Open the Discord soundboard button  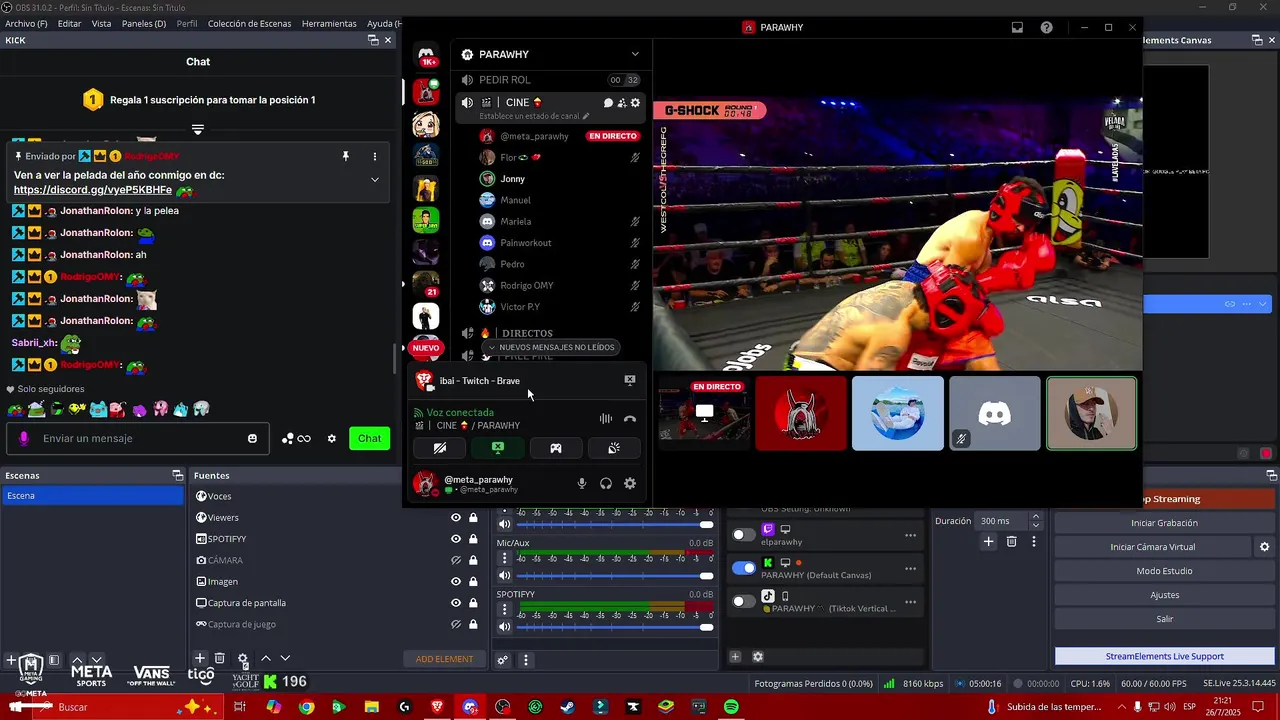point(614,448)
